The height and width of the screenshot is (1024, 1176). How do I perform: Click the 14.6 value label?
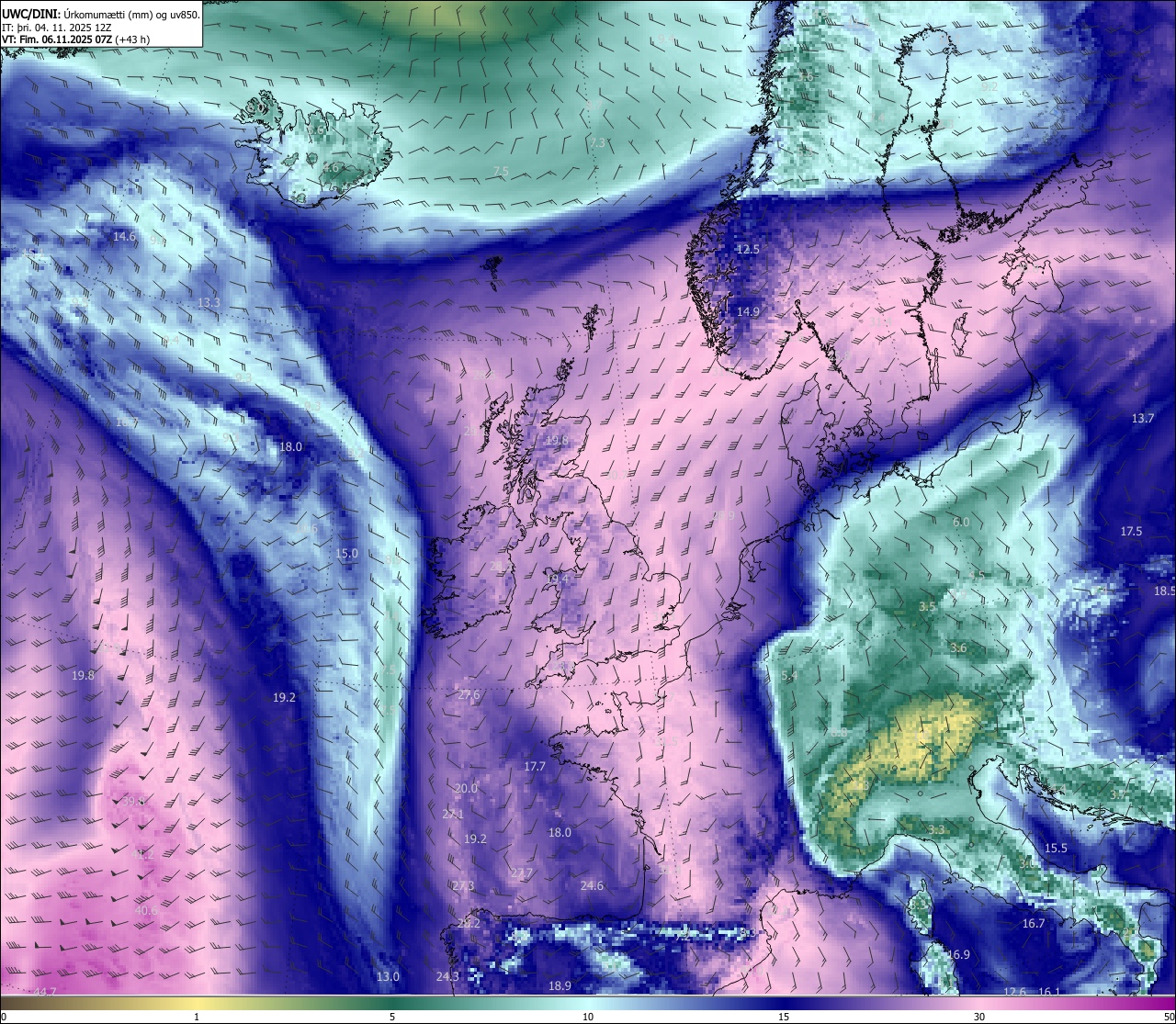(124, 237)
